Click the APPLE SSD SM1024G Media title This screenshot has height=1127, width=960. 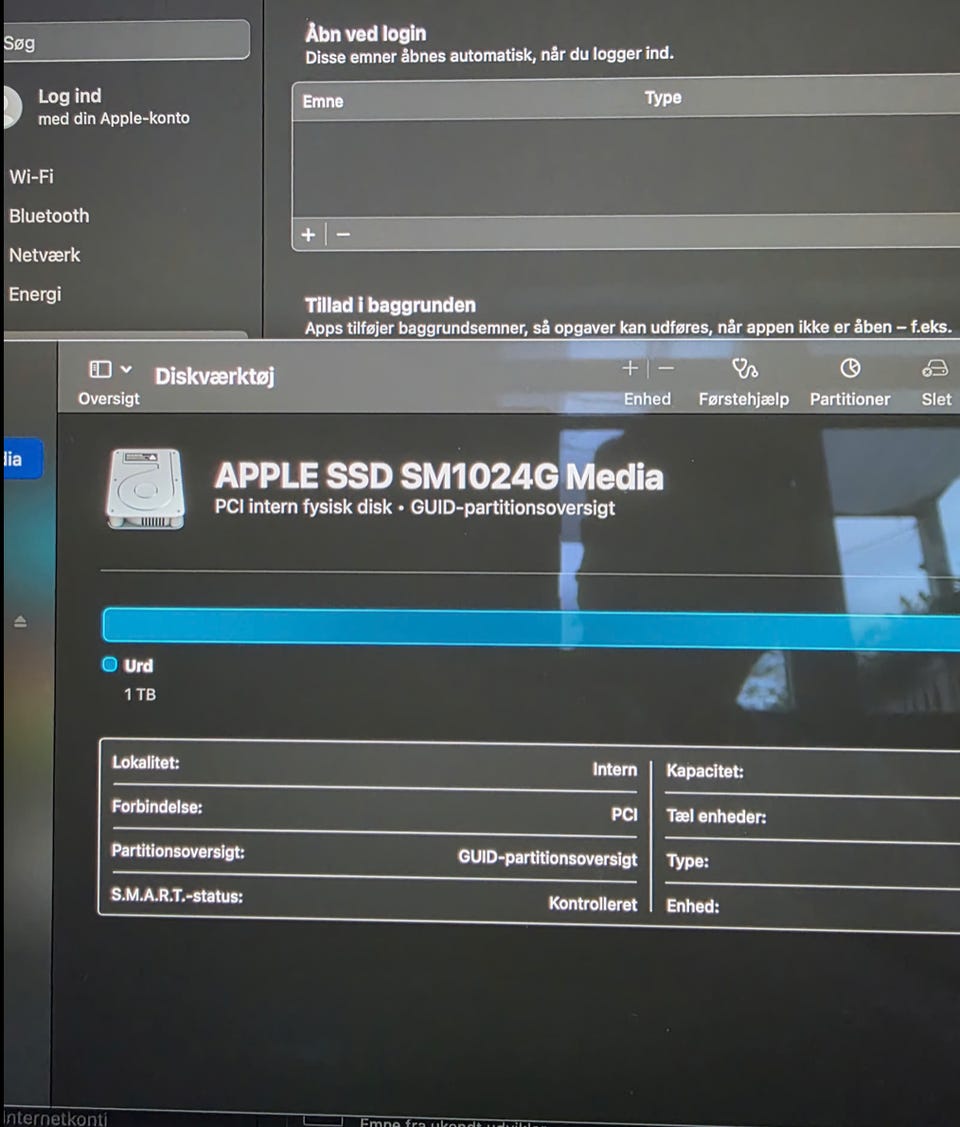click(x=438, y=476)
